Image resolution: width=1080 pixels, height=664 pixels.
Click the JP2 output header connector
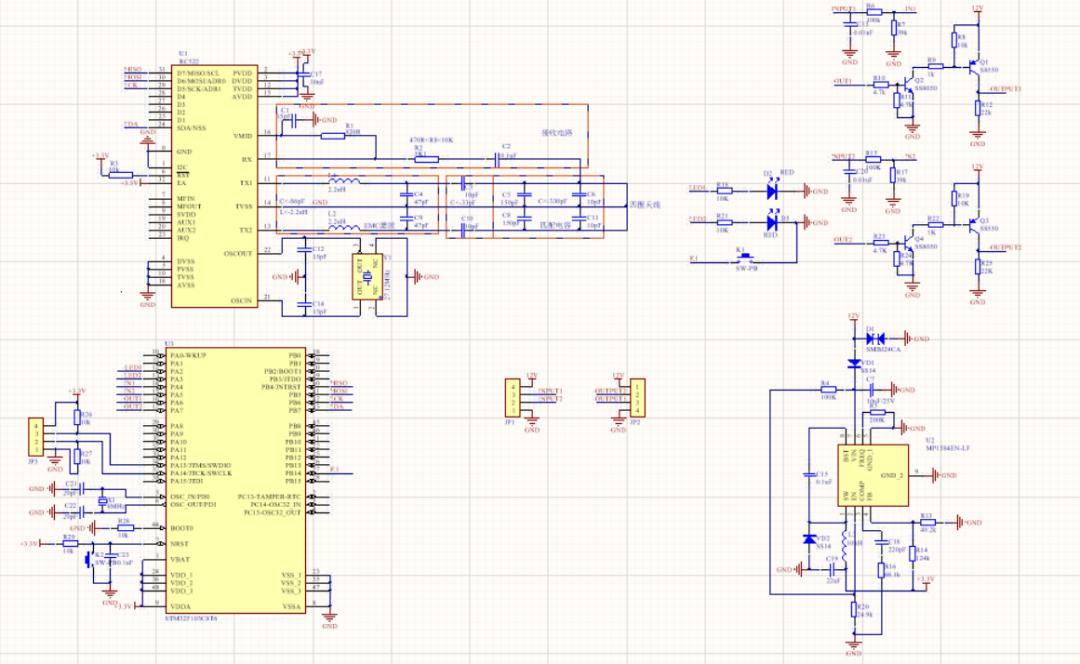638,397
